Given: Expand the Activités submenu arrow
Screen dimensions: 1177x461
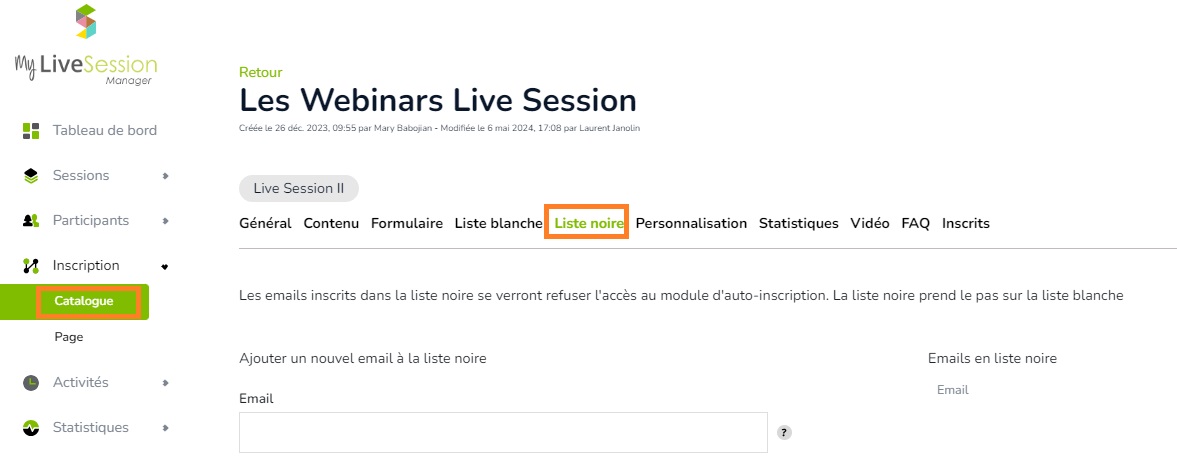Looking at the screenshot, I should pos(165,383).
